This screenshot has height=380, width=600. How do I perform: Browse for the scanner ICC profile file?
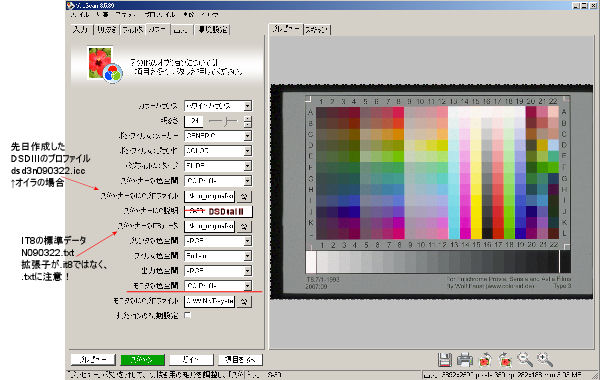pyautogui.click(x=244, y=196)
